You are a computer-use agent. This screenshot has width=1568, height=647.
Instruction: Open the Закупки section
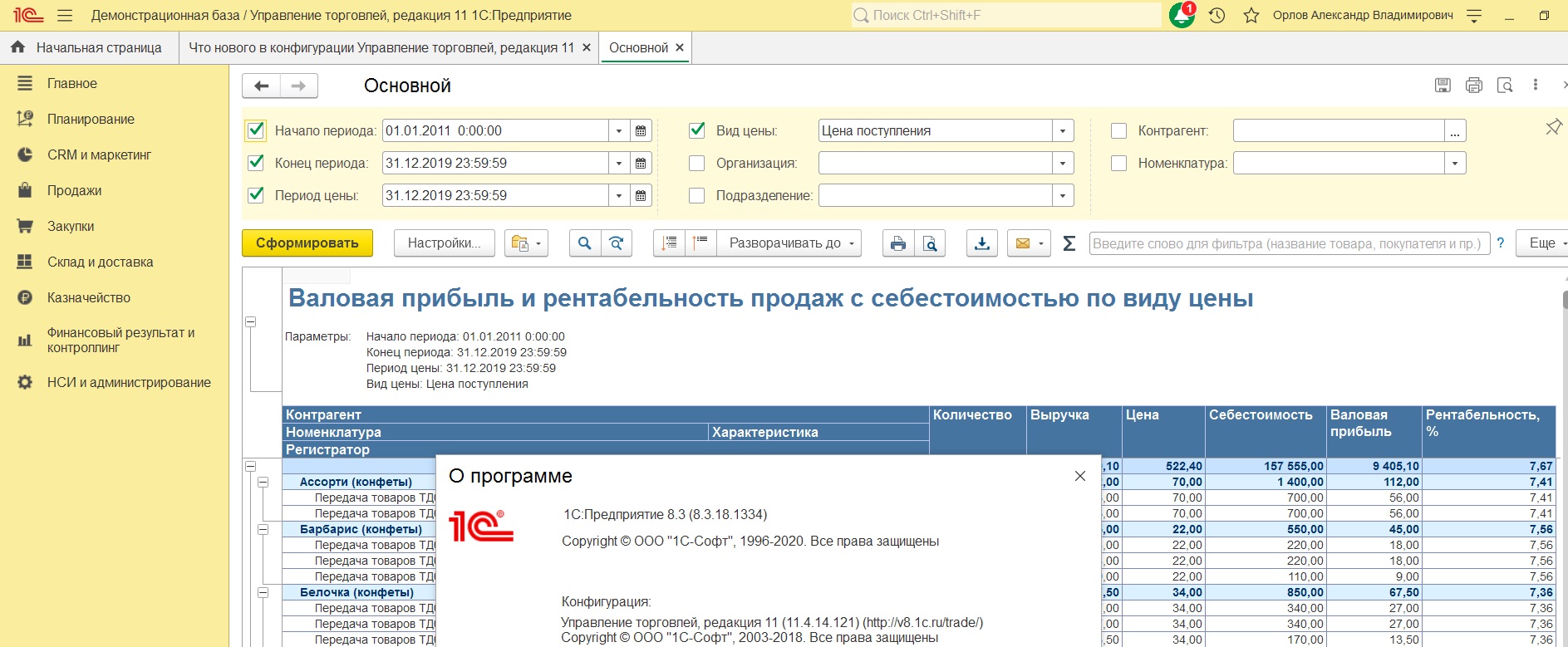tap(71, 226)
